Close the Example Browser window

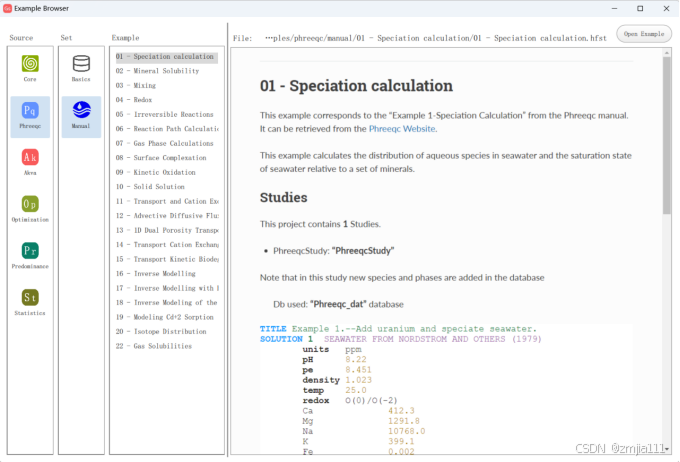pos(667,8)
